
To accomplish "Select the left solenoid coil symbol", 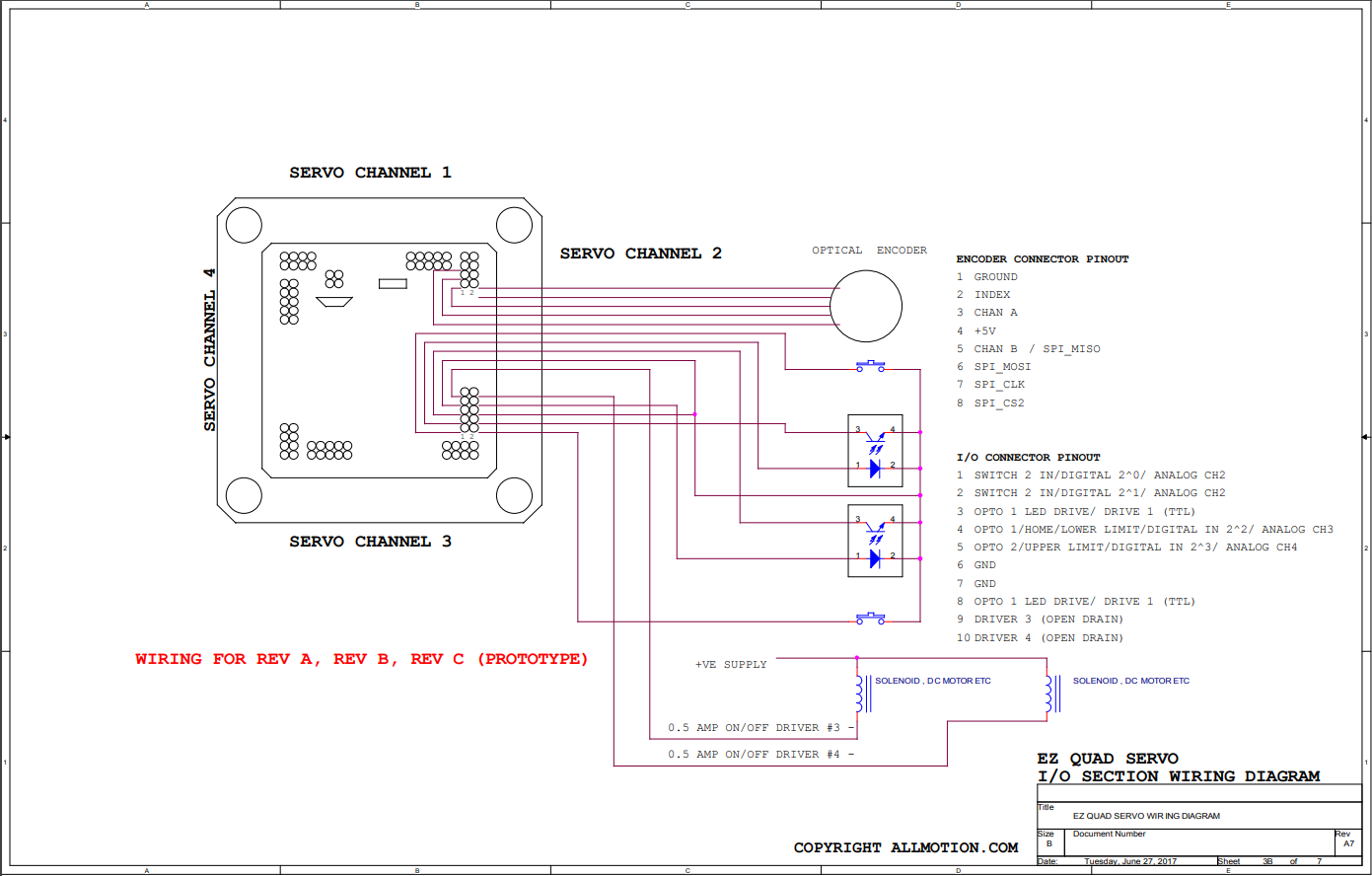I will (x=863, y=693).
